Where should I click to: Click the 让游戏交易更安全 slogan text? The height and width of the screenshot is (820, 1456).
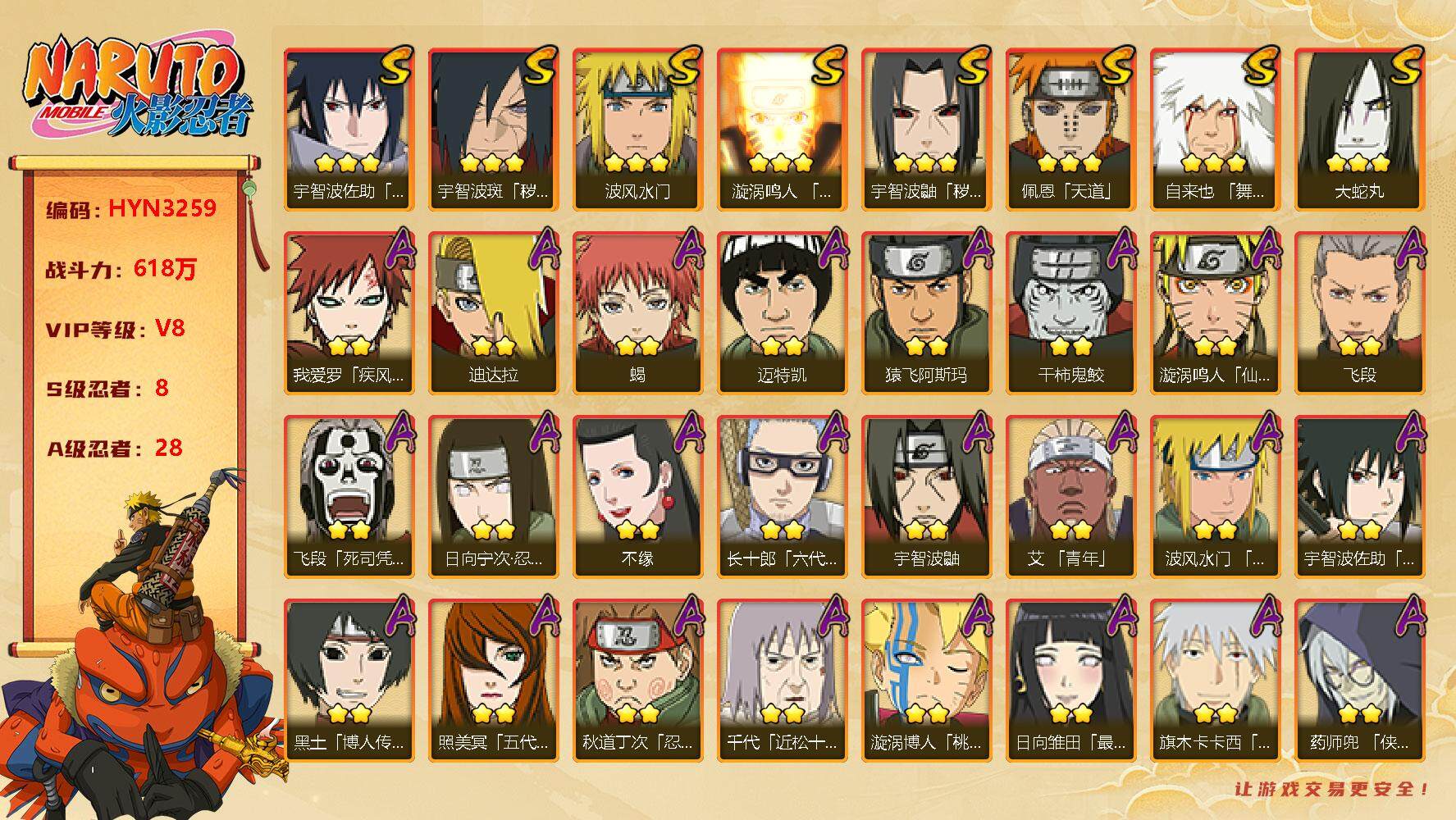[1332, 790]
